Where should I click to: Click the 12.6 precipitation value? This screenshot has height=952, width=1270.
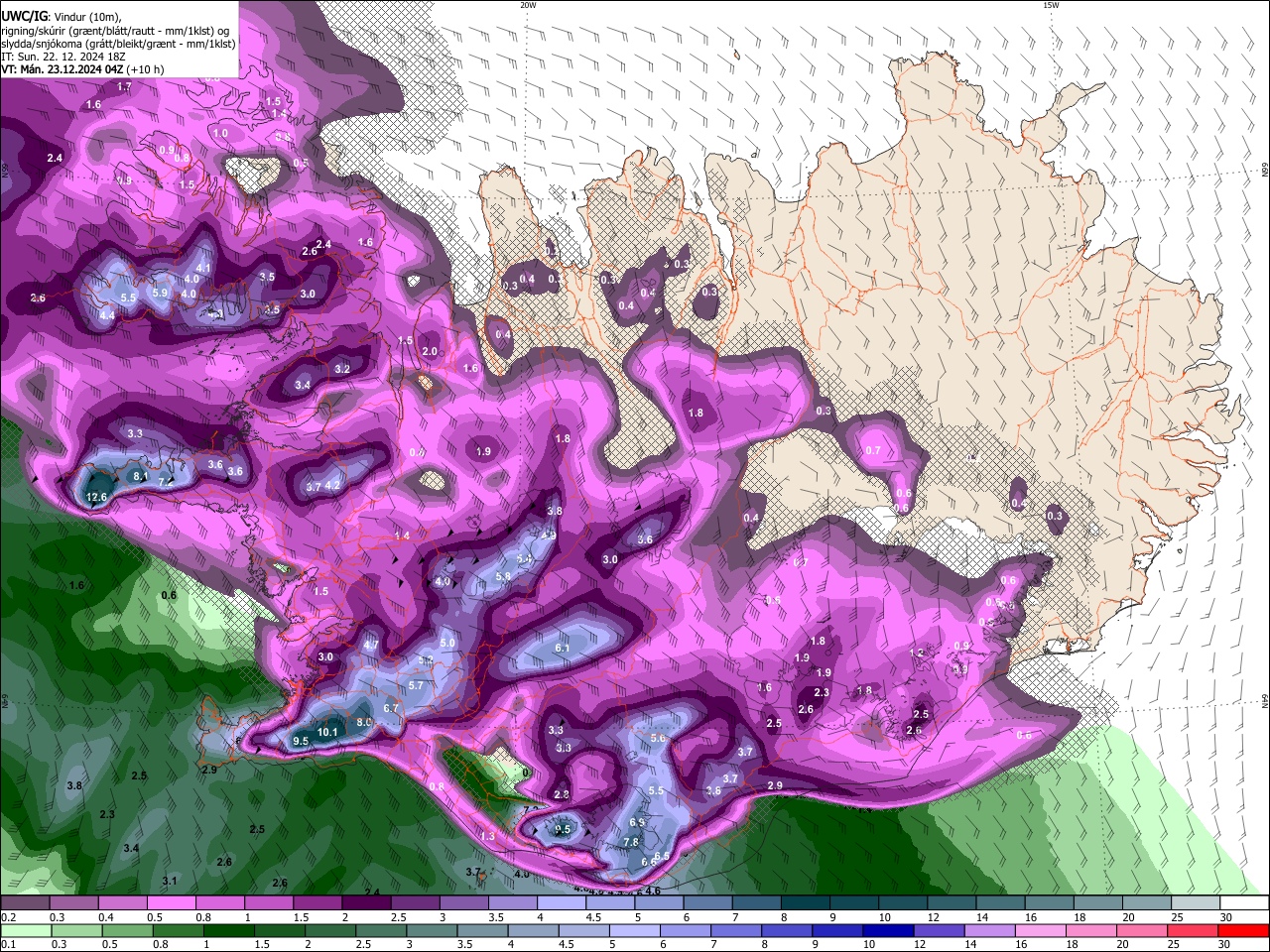pos(97,498)
